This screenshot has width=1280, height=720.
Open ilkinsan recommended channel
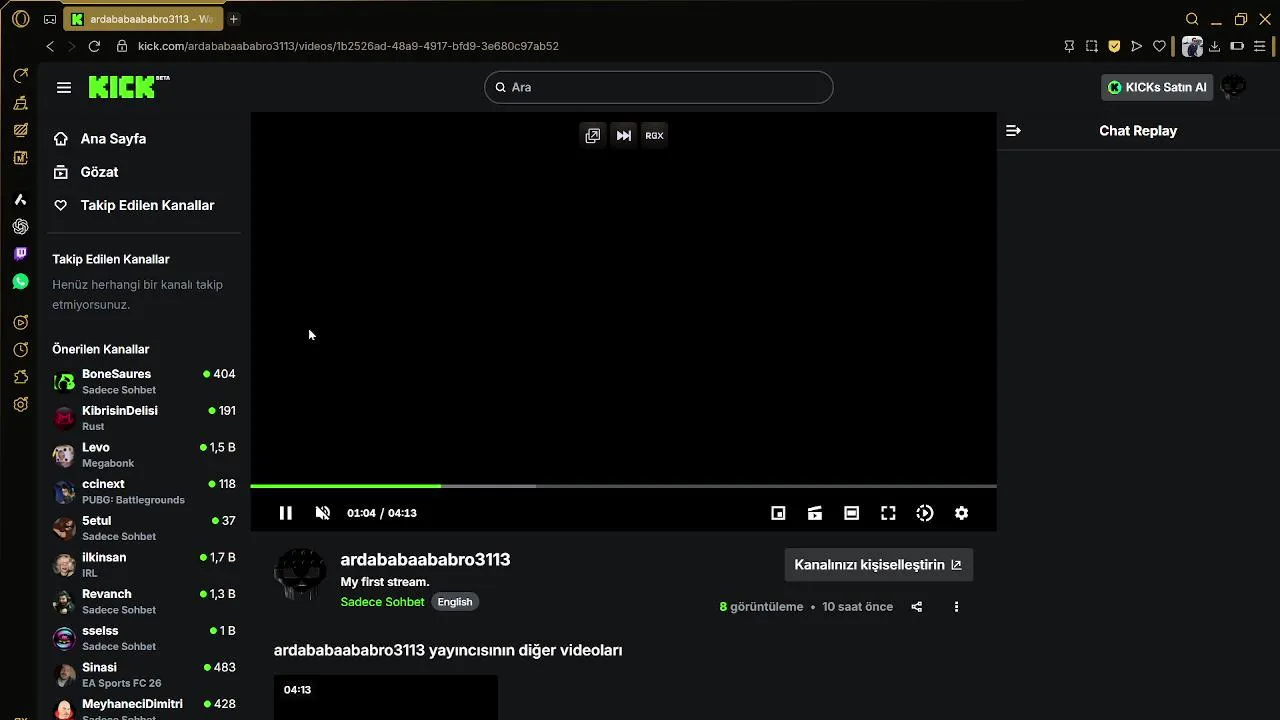pyautogui.click(x=144, y=565)
